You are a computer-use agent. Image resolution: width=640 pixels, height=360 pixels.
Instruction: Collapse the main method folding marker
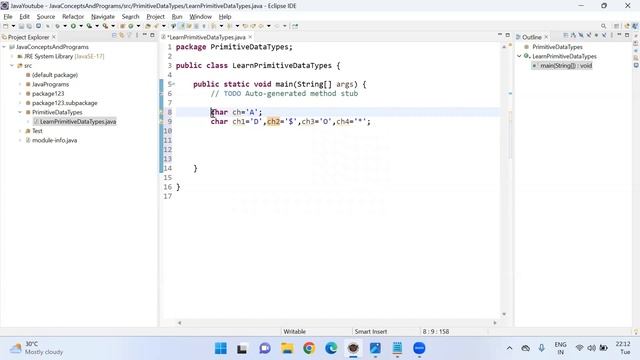pos(173,84)
